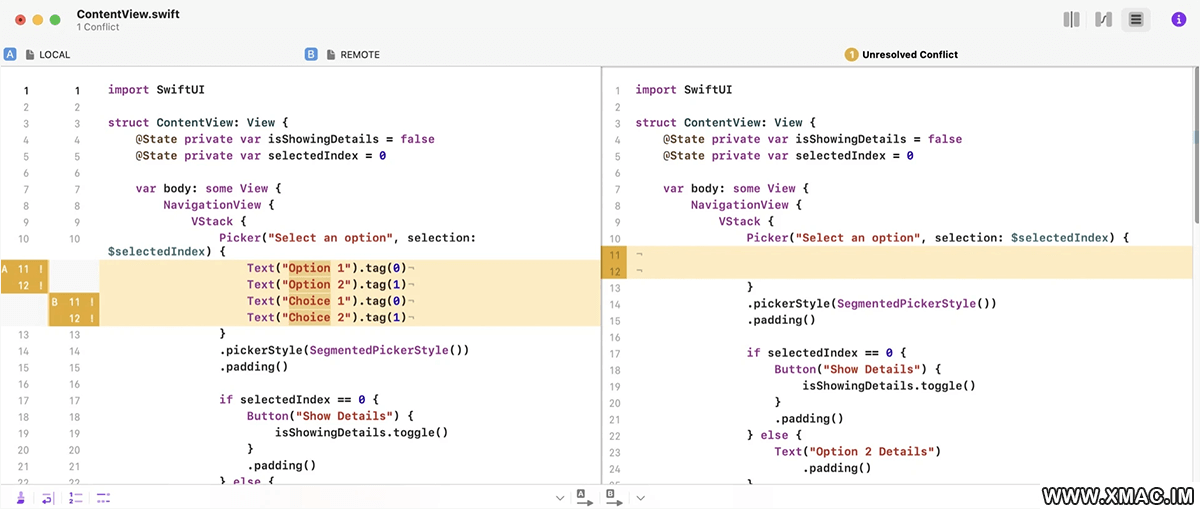
Task: Click Text("Option 1").tag(0) conflict line
Action: 330,268
